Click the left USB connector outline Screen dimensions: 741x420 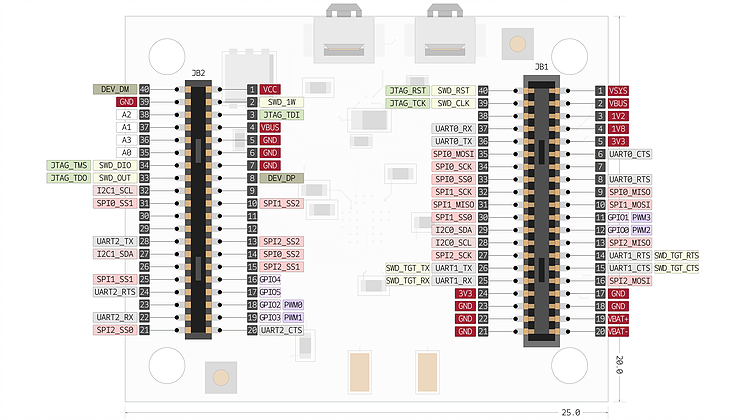[x=343, y=36]
